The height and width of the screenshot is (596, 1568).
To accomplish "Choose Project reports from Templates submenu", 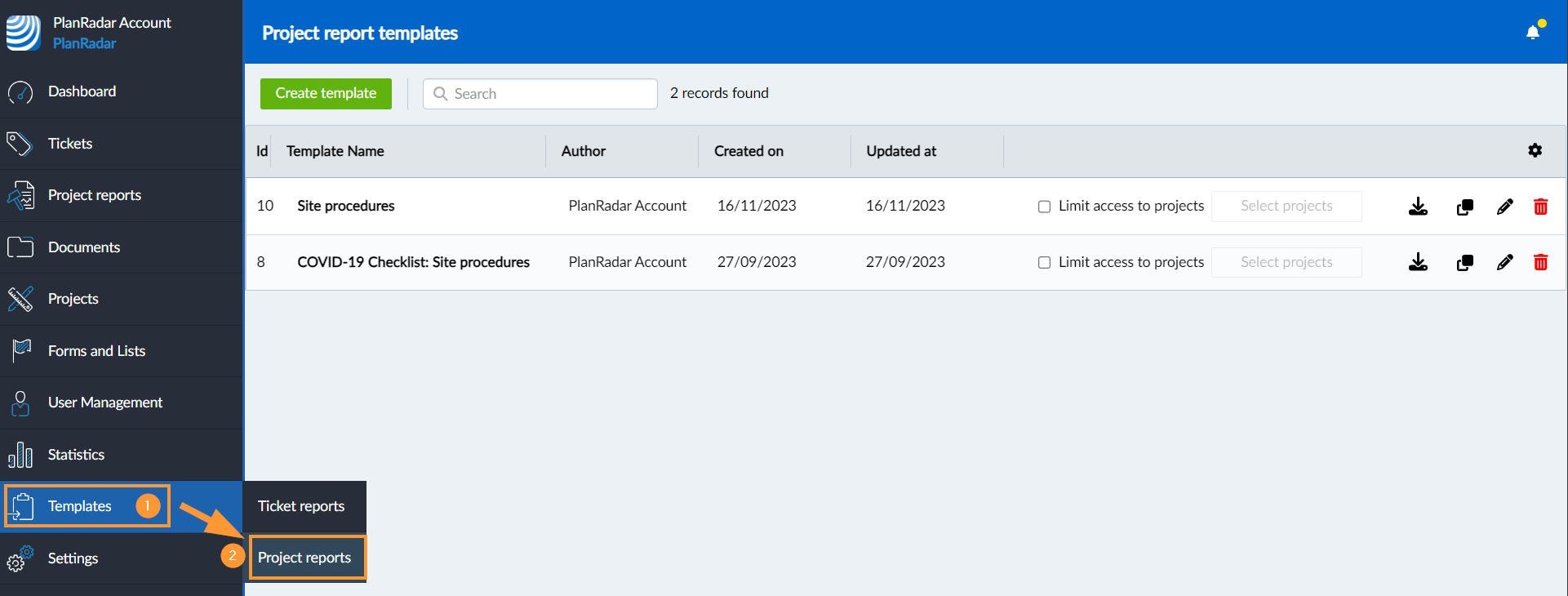I will pyautogui.click(x=304, y=558).
